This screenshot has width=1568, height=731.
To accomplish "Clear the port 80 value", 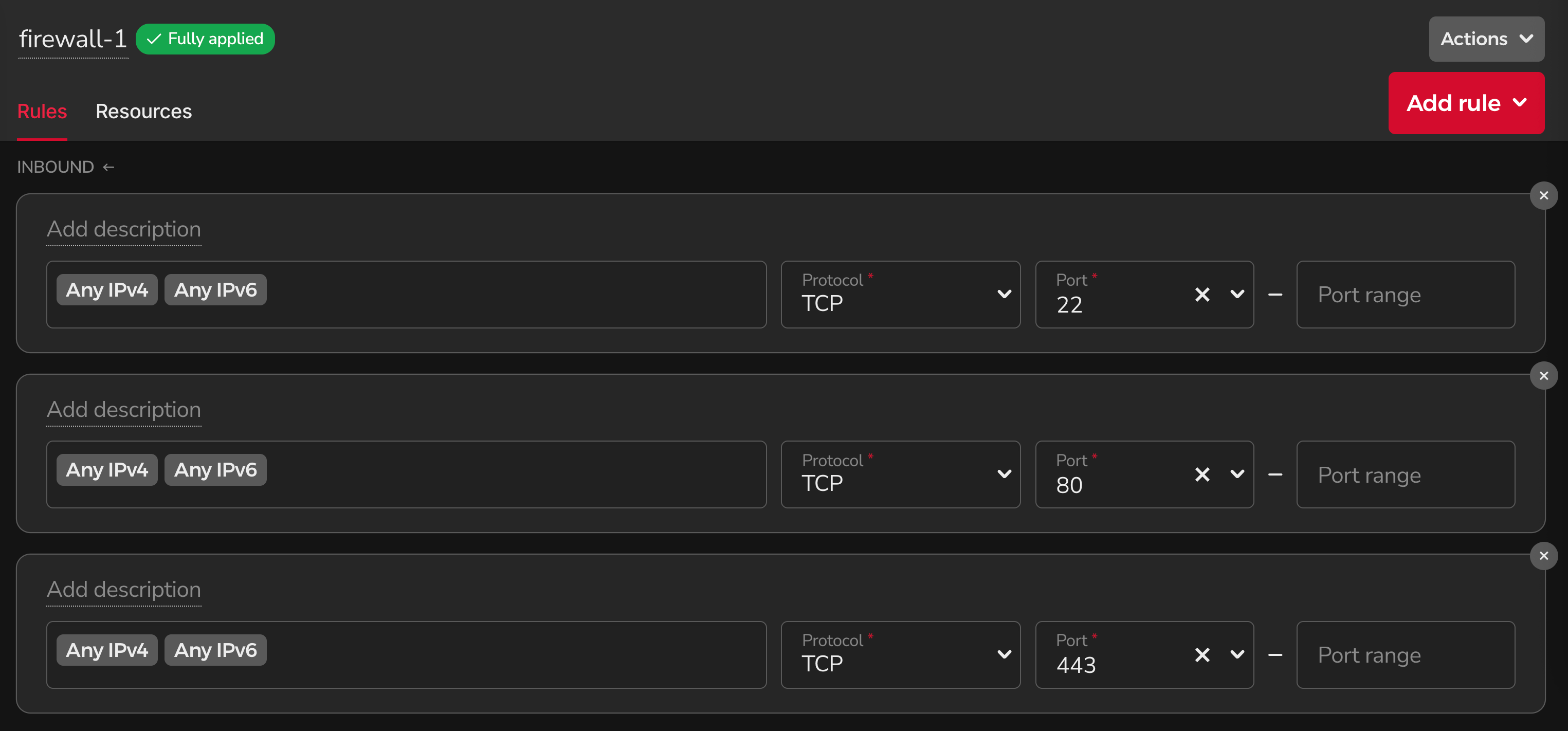I will click(x=1201, y=475).
